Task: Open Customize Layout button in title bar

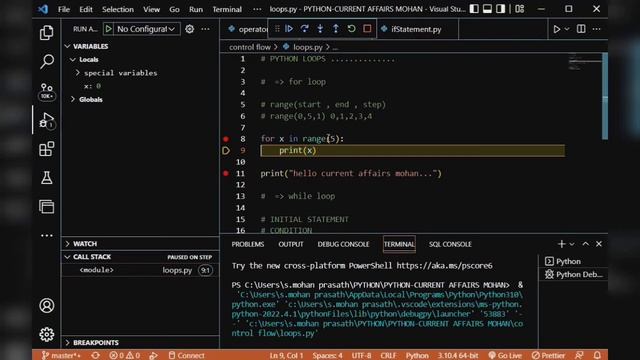Action: point(520,9)
